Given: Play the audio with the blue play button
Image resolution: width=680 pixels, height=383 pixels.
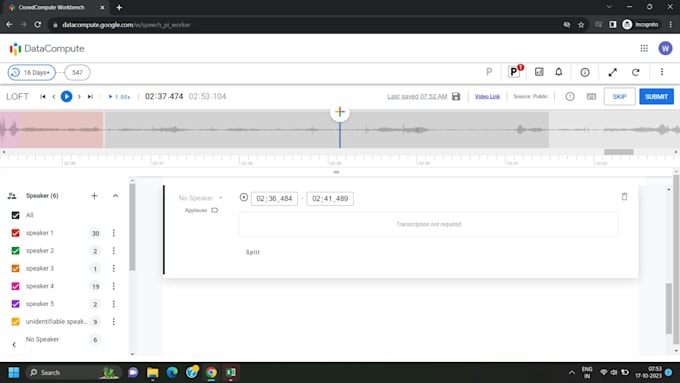Looking at the screenshot, I should point(66,96).
